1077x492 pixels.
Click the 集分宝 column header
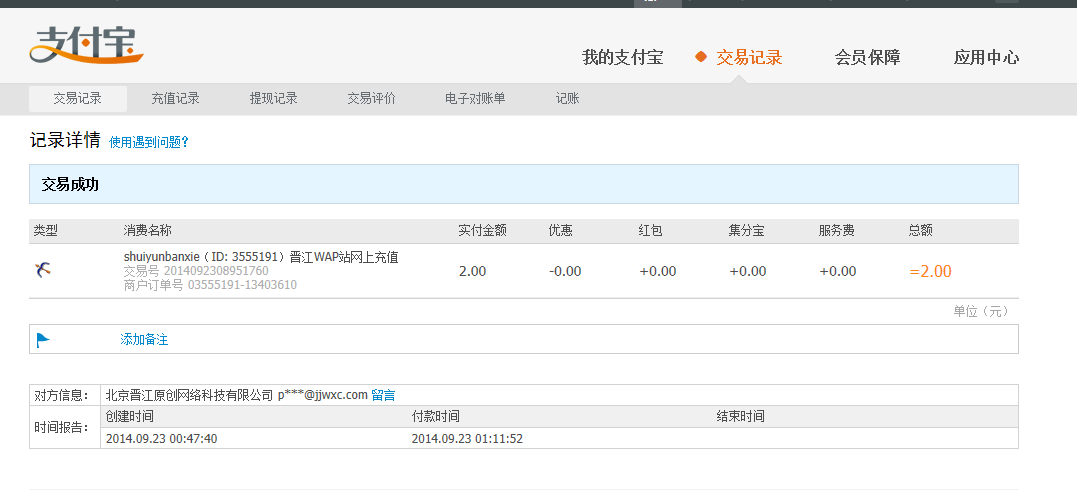(x=747, y=231)
